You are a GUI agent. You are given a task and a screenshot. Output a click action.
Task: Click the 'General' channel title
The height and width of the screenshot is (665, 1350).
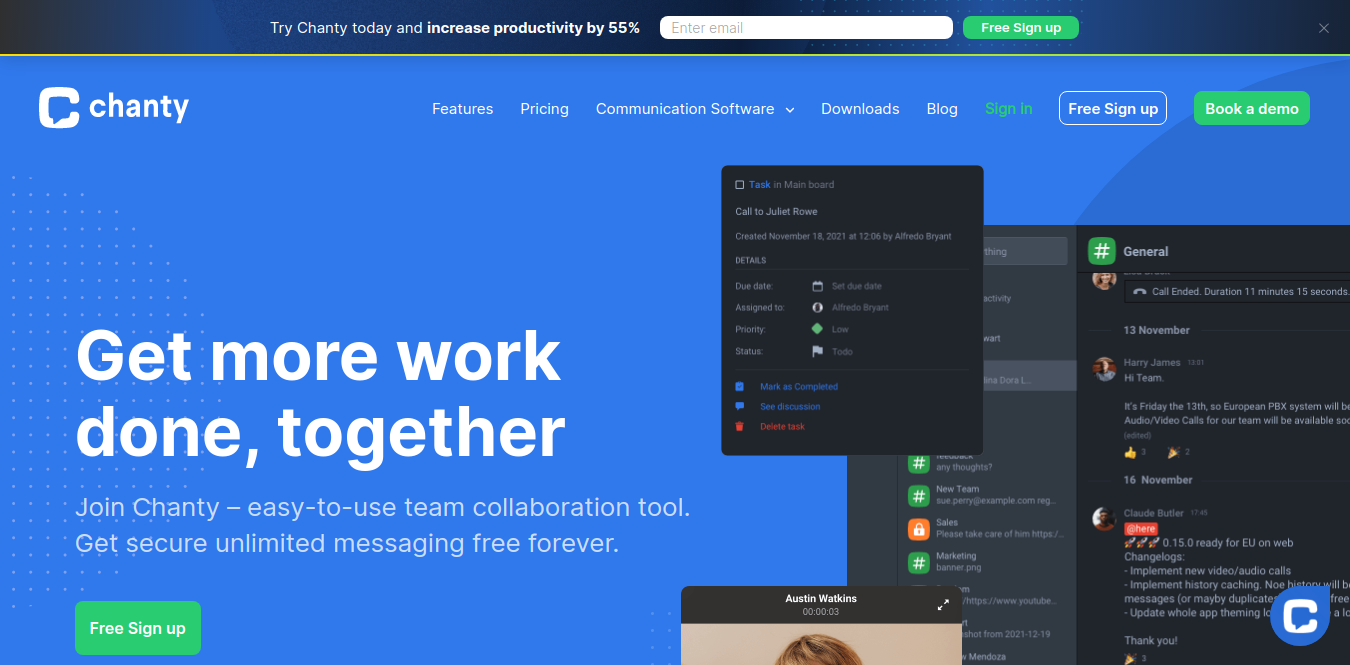click(x=1145, y=251)
